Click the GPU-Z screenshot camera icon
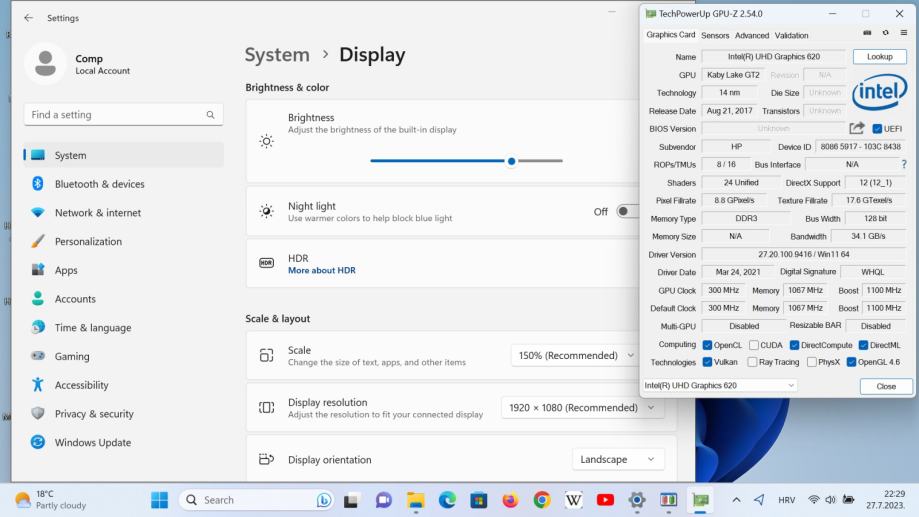Image resolution: width=919 pixels, height=517 pixels. coord(867,34)
